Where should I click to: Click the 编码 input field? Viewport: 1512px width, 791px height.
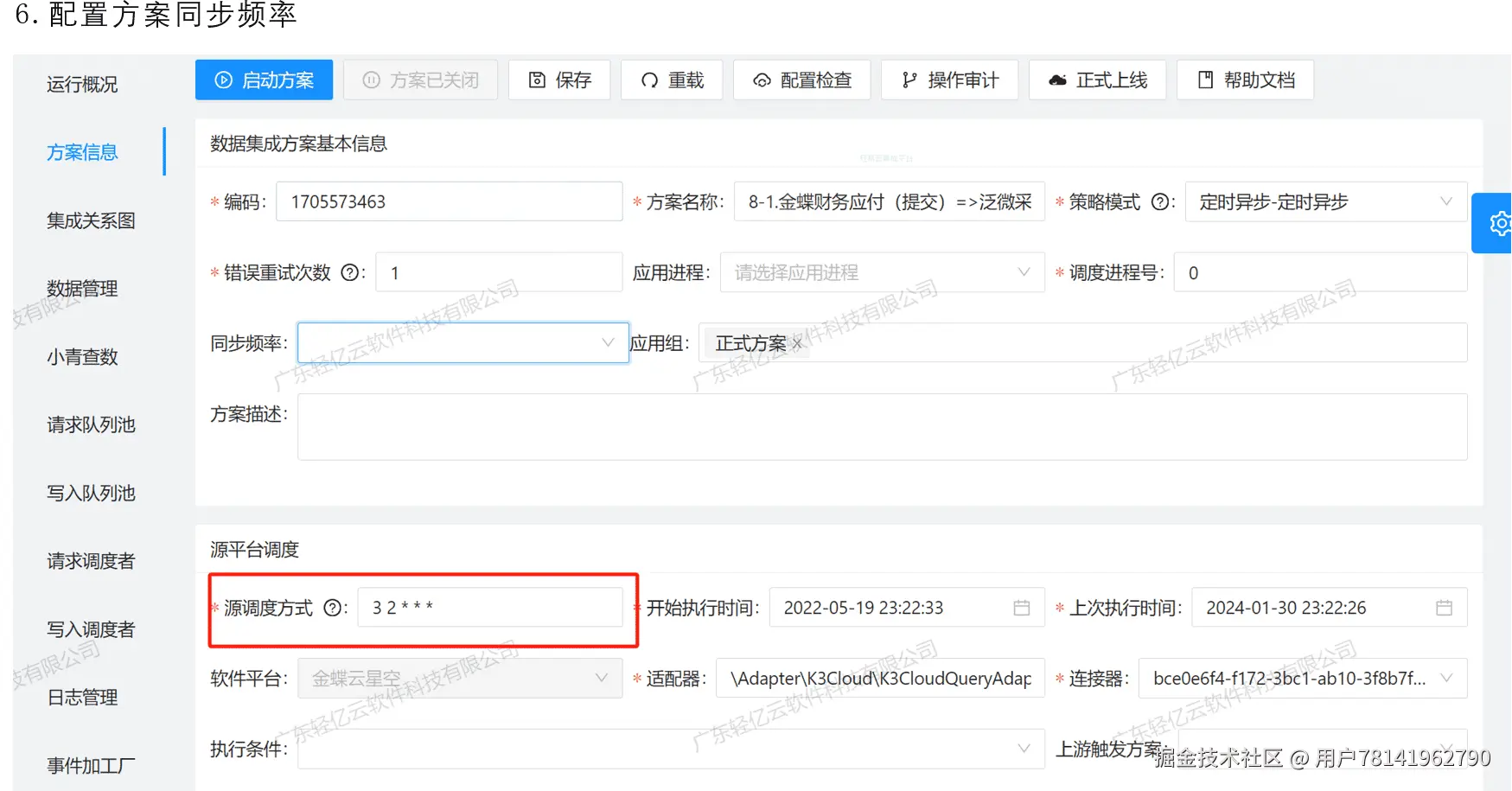pyautogui.click(x=450, y=202)
